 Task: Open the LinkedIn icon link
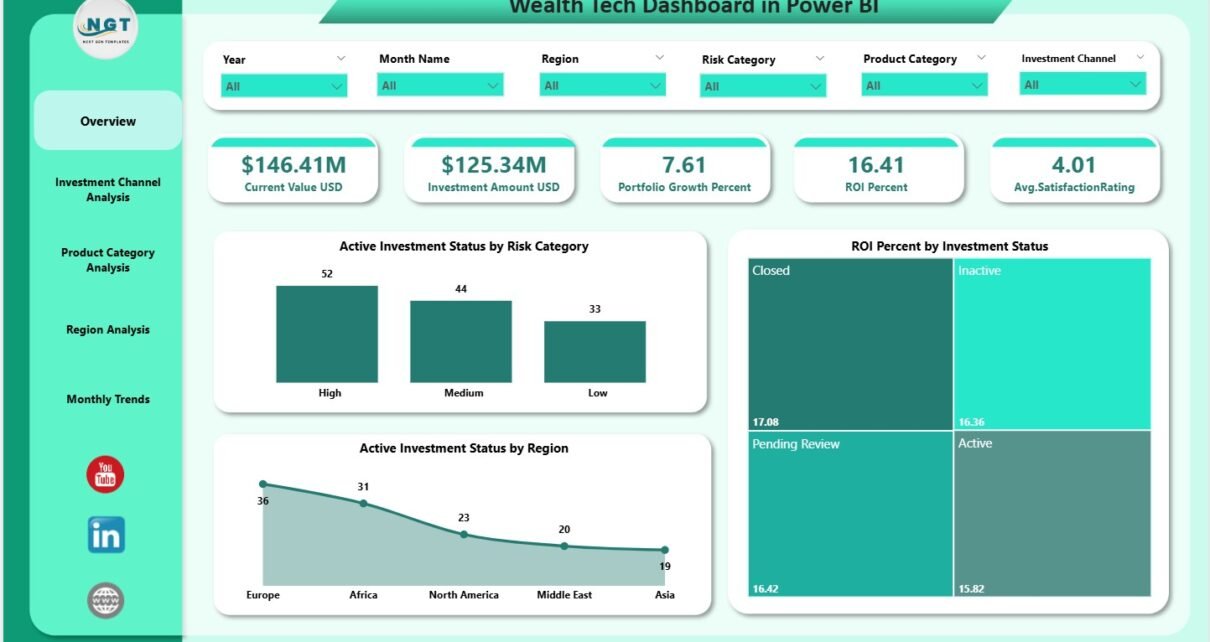point(106,535)
